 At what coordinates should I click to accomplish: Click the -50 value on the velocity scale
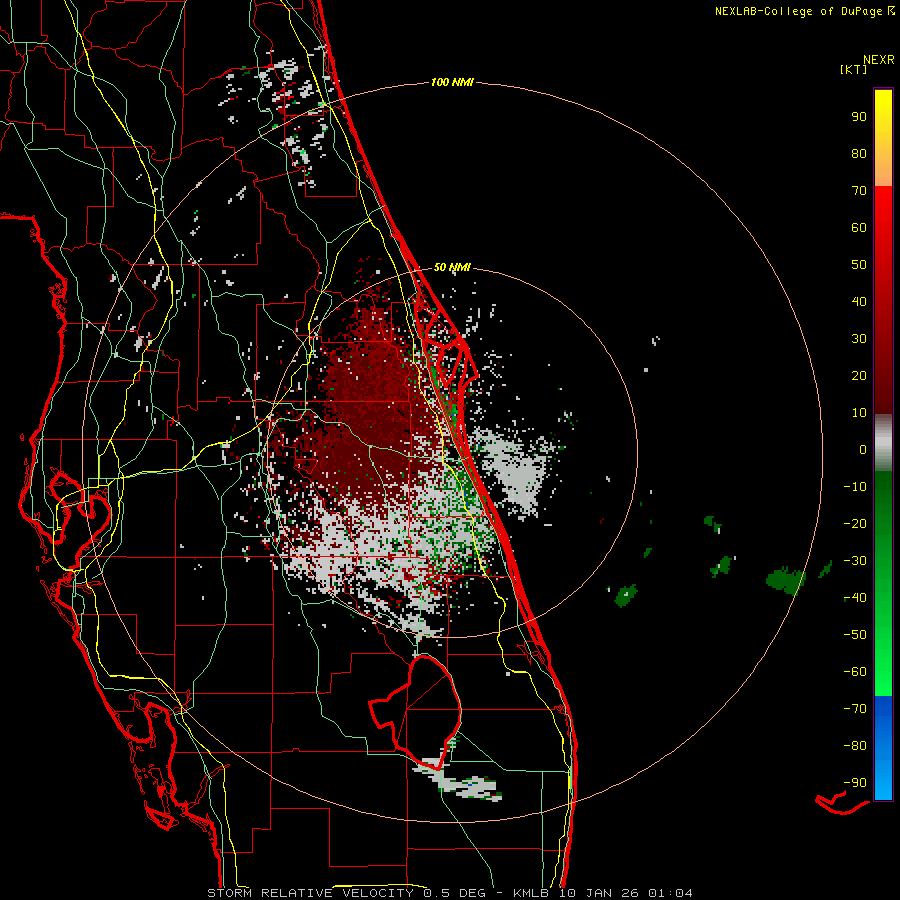click(x=855, y=634)
